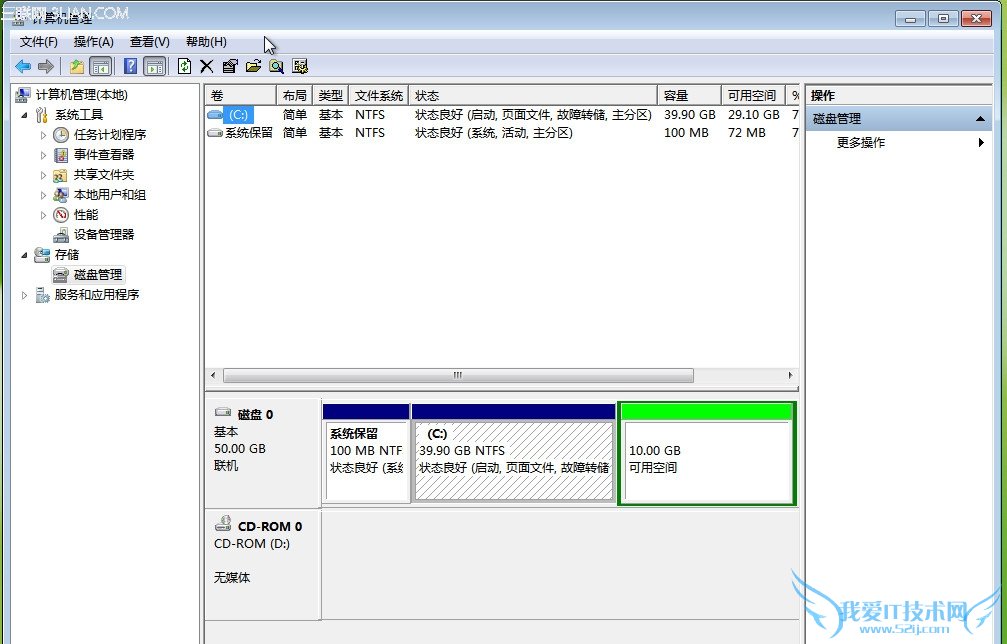Click the Up one level folder icon
Image resolution: width=1007 pixels, height=644 pixels.
[77, 67]
